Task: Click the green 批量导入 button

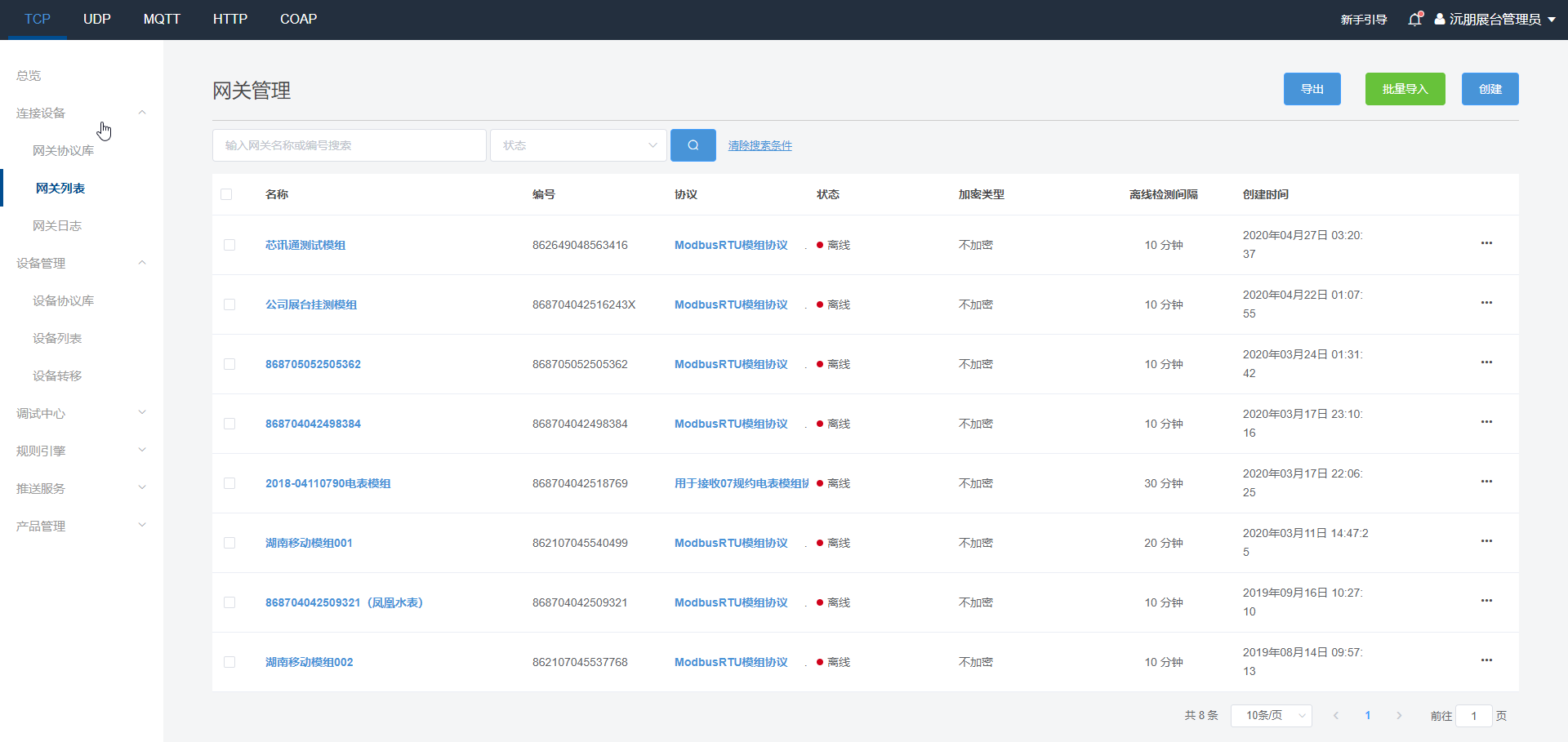Action: coord(1405,89)
